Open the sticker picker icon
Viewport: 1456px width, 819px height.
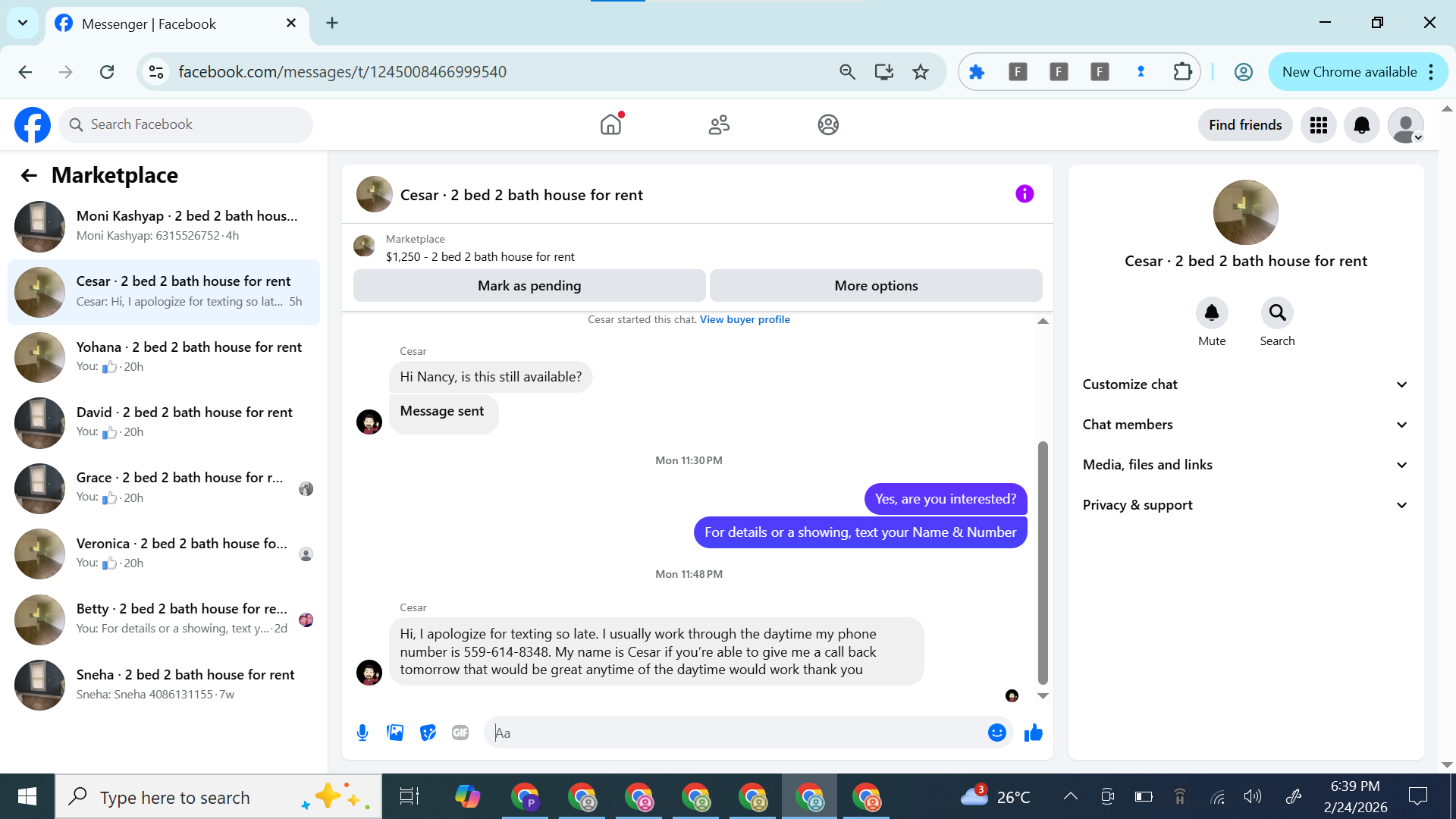(428, 733)
